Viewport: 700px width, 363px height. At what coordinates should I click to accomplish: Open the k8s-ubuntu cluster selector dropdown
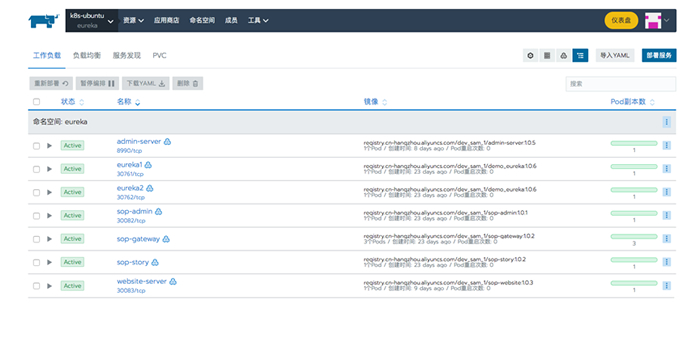pos(92,21)
